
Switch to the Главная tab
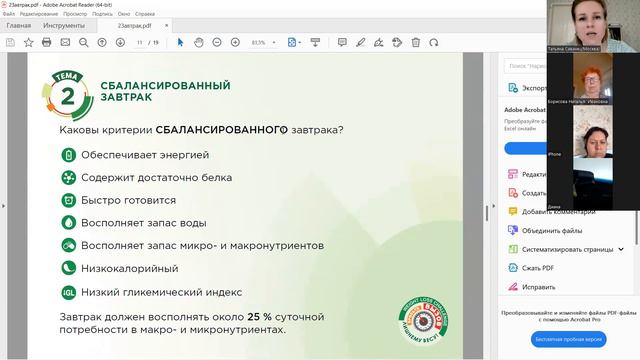point(19,26)
